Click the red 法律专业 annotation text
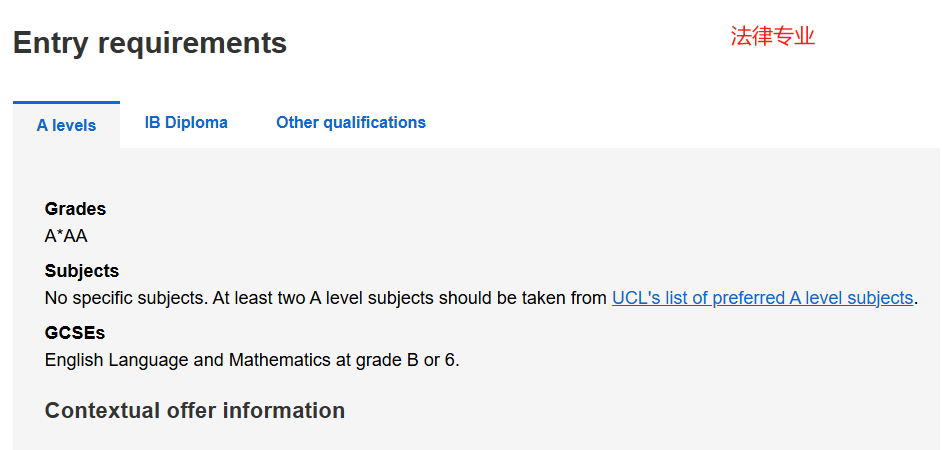This screenshot has width=942, height=450. point(772,37)
